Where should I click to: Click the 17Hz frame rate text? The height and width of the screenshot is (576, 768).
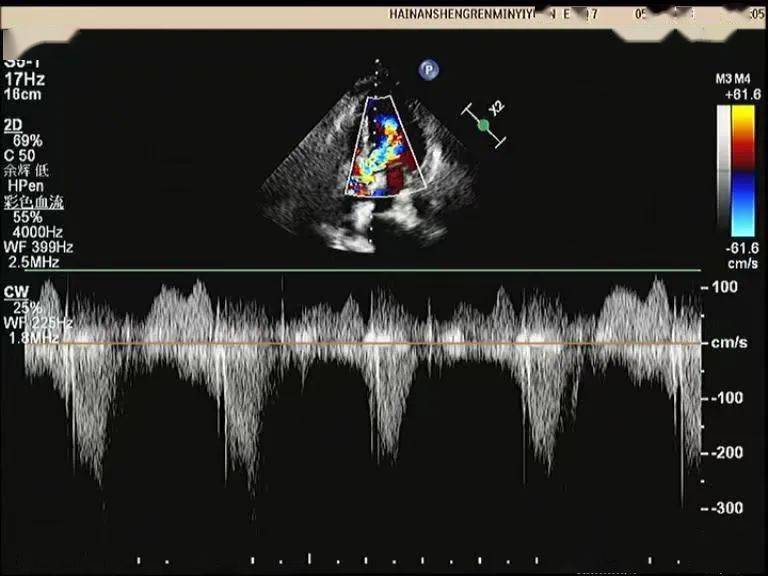(24, 79)
